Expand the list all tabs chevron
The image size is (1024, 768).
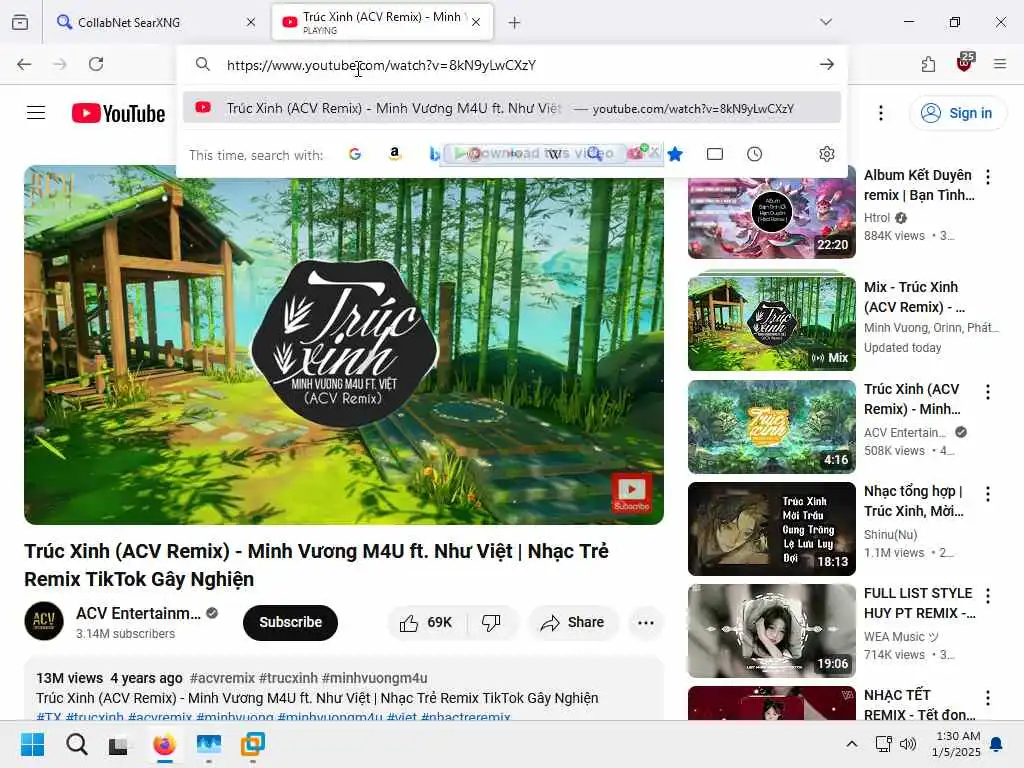coord(826,22)
